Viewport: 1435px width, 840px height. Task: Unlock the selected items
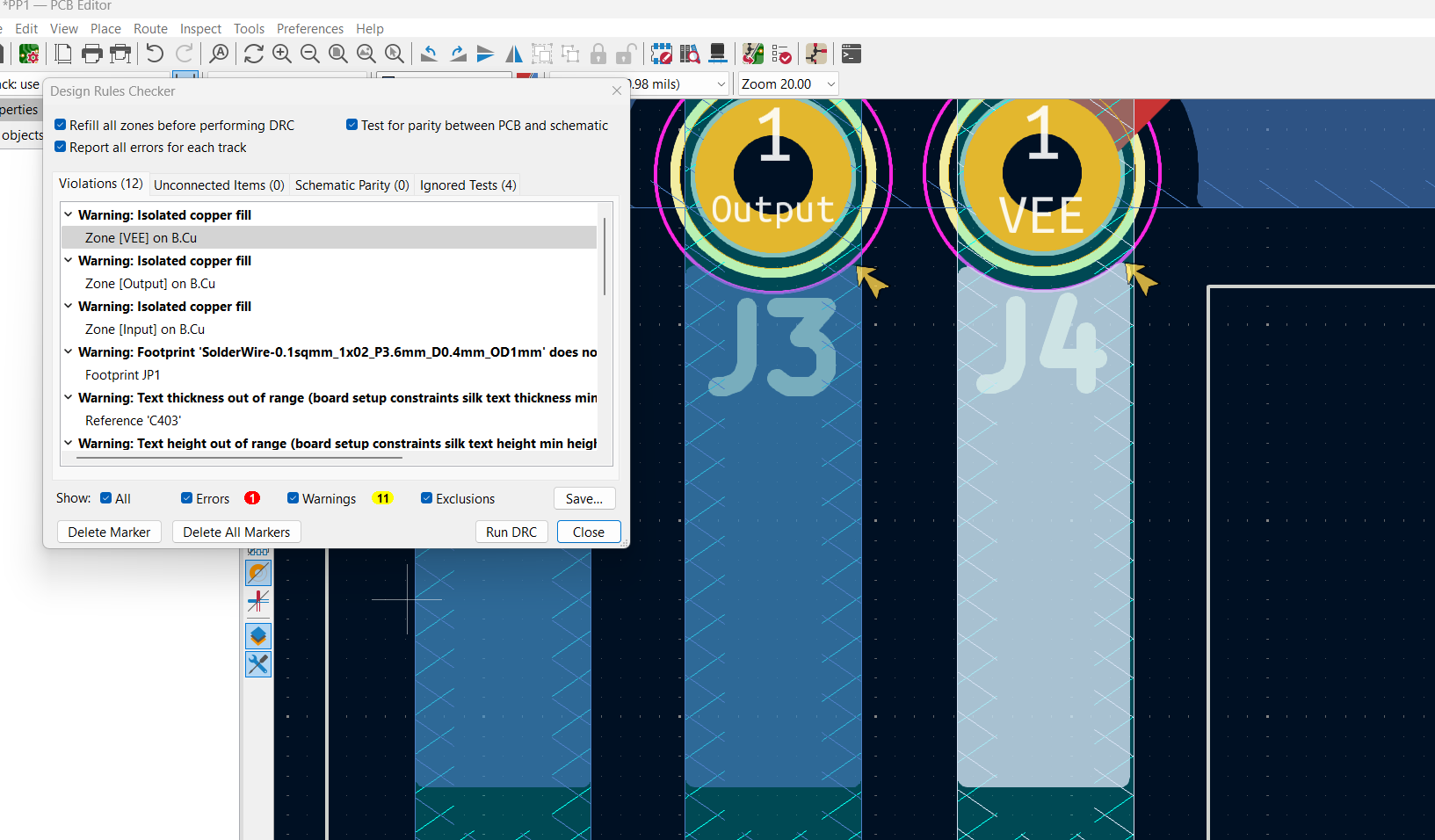(x=626, y=54)
